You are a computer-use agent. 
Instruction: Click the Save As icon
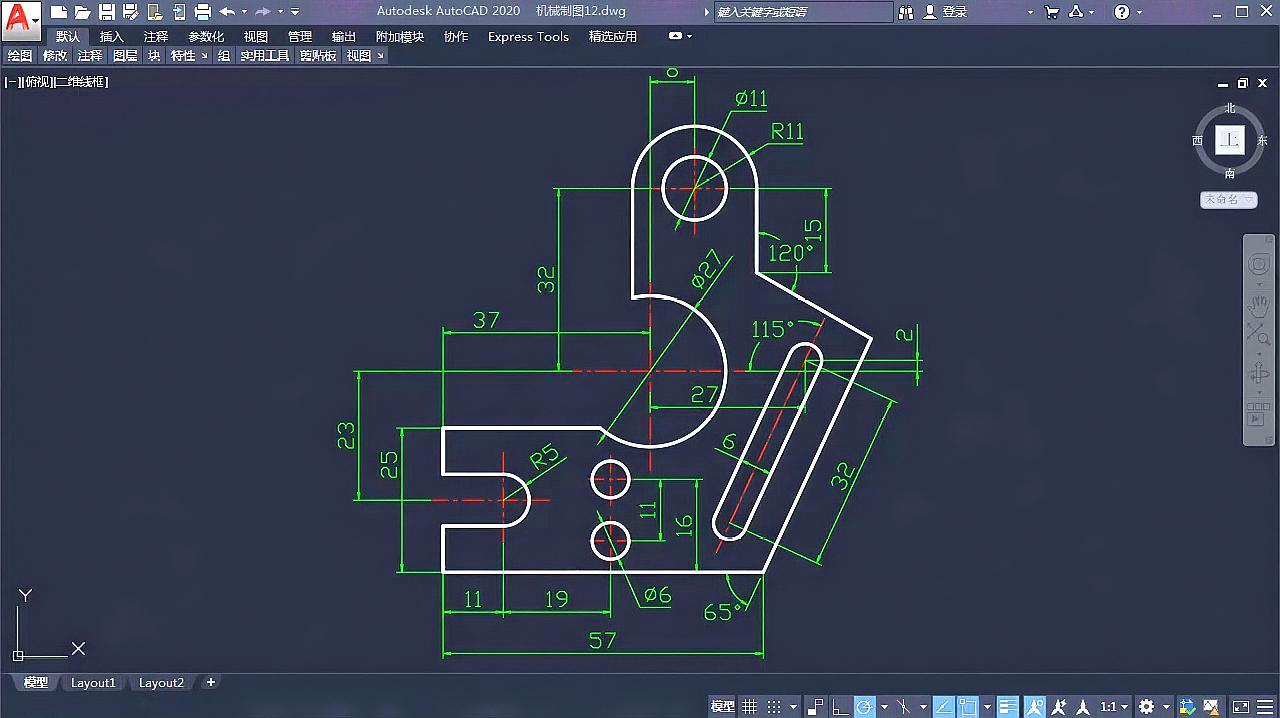pyautogui.click(x=130, y=12)
